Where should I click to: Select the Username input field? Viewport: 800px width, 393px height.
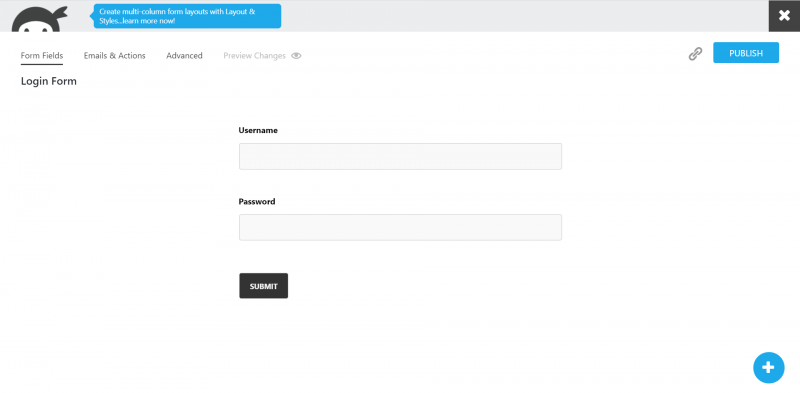click(x=401, y=156)
